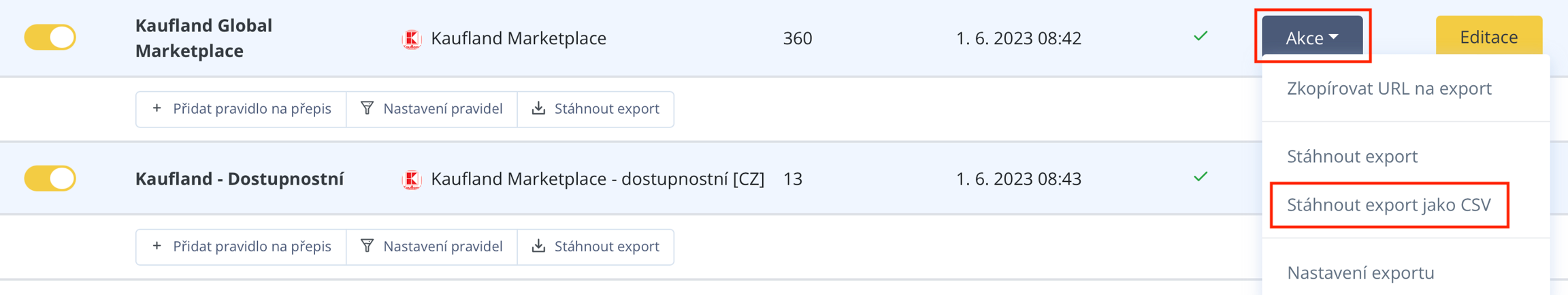Image resolution: width=1568 pixels, height=295 pixels.
Task: Click the yellow Editace button
Action: [x=1488, y=37]
